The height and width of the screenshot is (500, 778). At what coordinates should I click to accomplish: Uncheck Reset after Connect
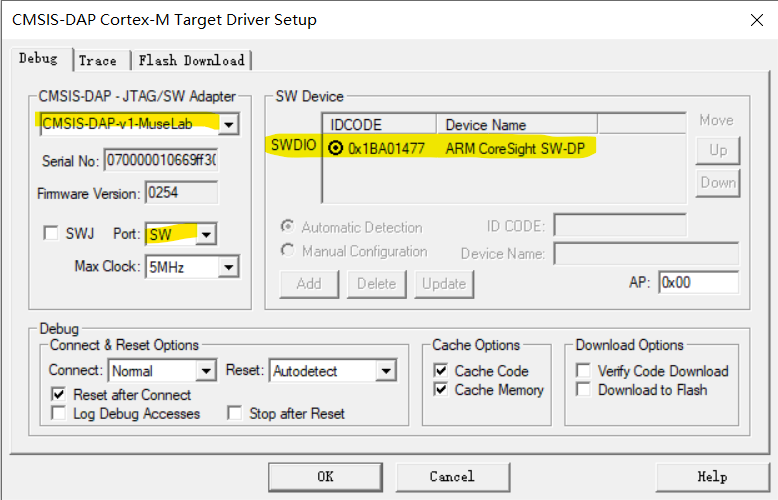(59, 394)
